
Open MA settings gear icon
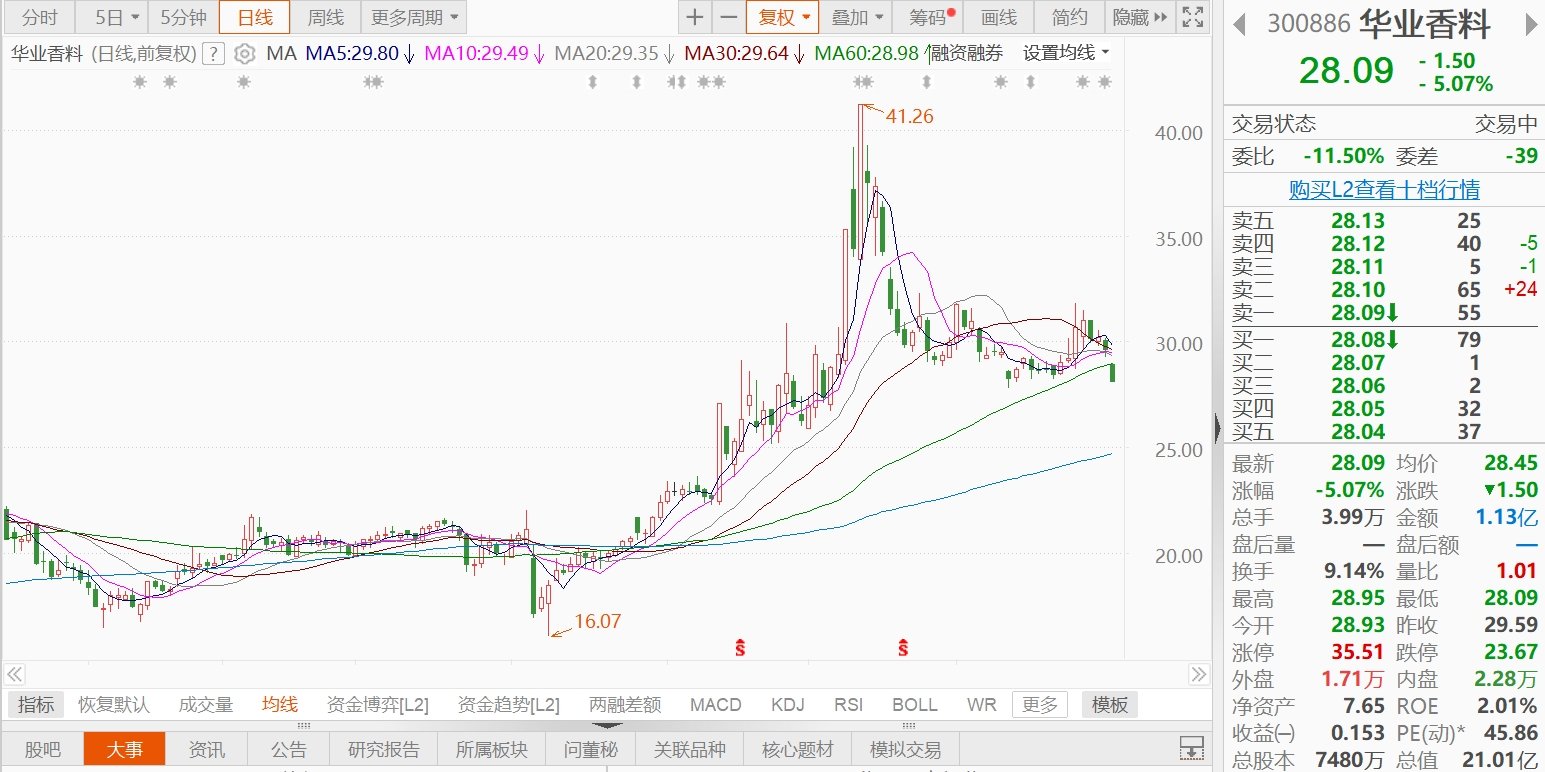[x=244, y=54]
